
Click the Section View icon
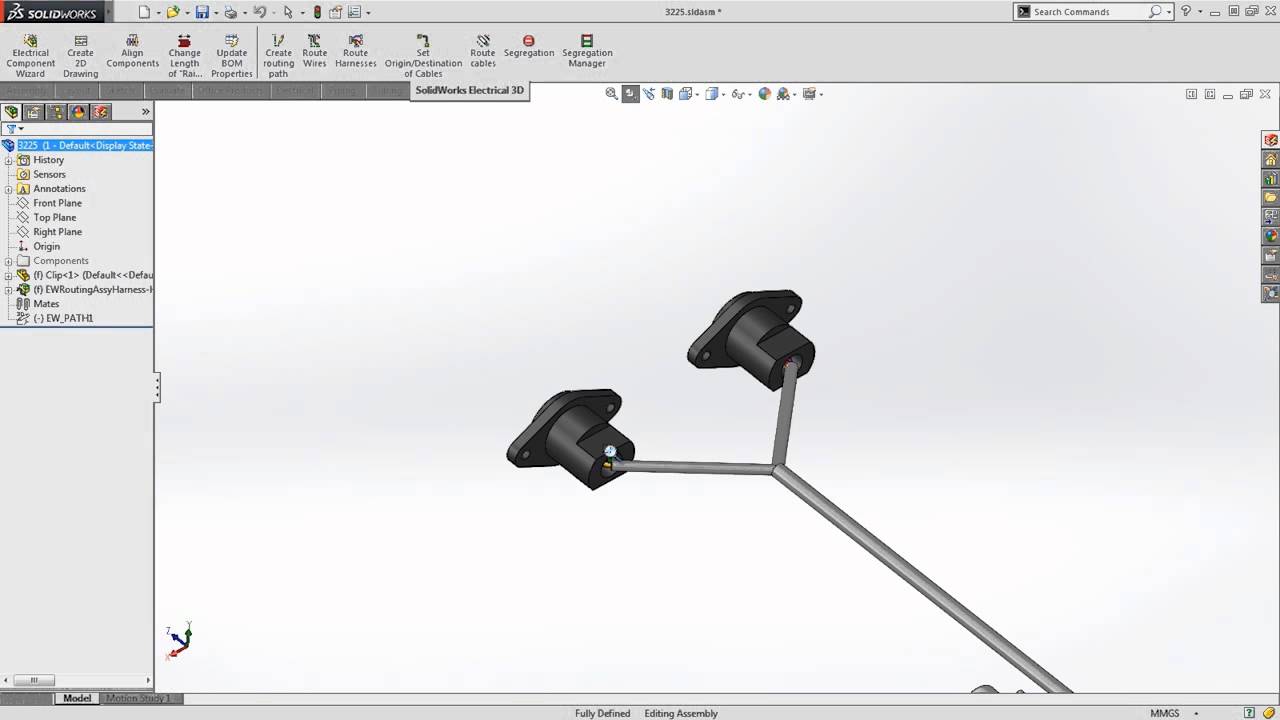[x=667, y=93]
